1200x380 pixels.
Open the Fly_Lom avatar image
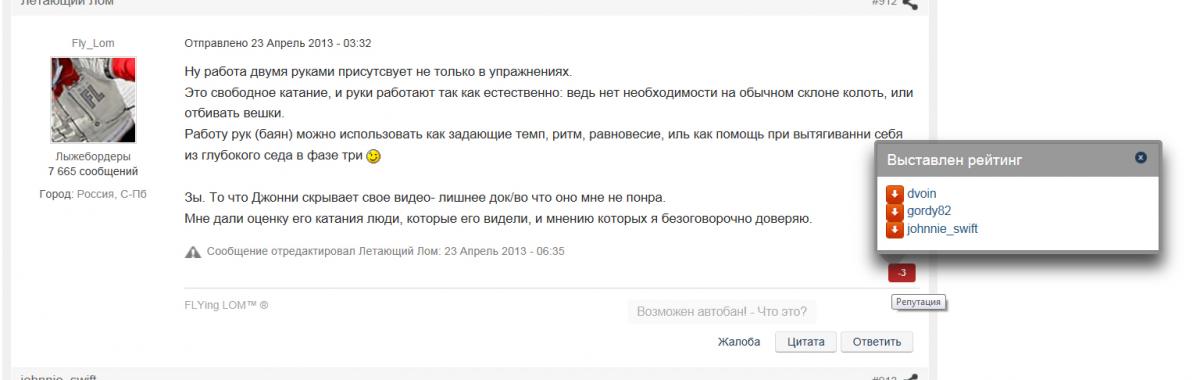pos(93,100)
